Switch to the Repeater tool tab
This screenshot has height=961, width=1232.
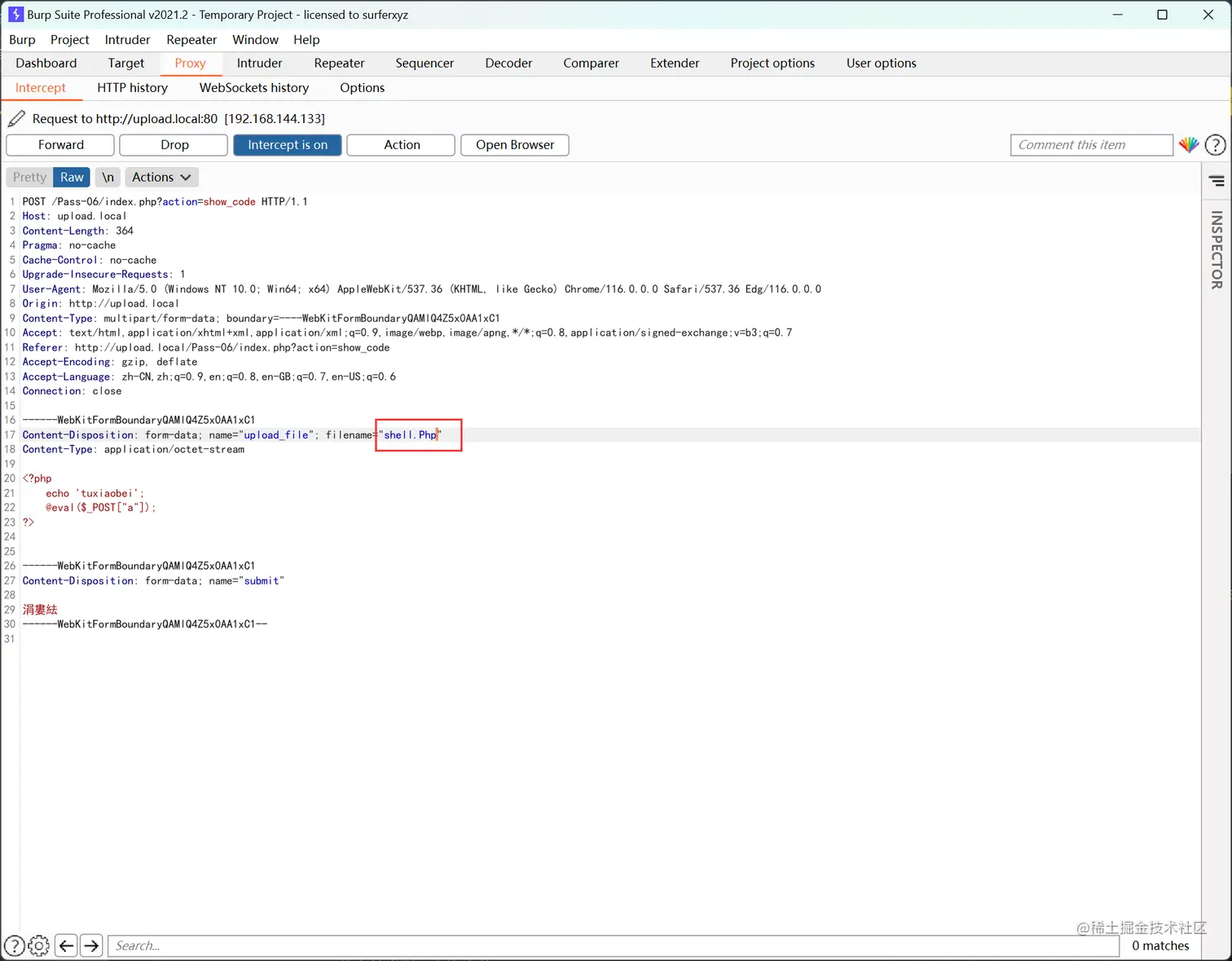click(x=340, y=64)
